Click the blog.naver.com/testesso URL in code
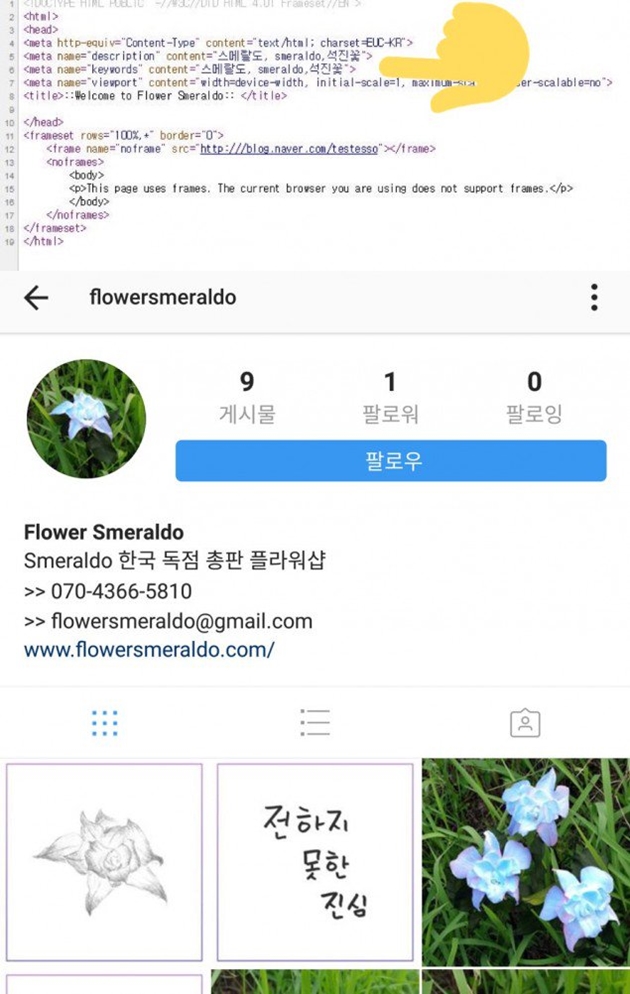630x994 pixels. [290, 149]
